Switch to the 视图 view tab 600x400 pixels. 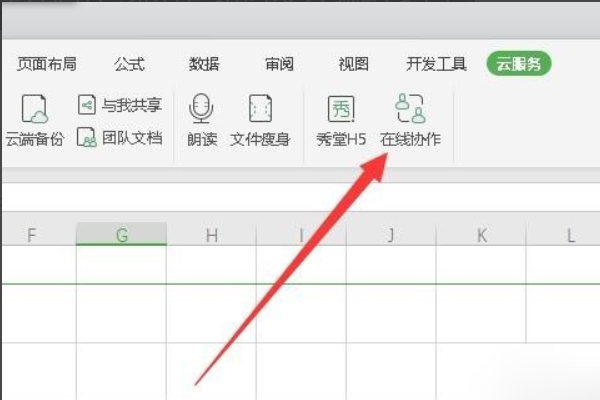354,64
